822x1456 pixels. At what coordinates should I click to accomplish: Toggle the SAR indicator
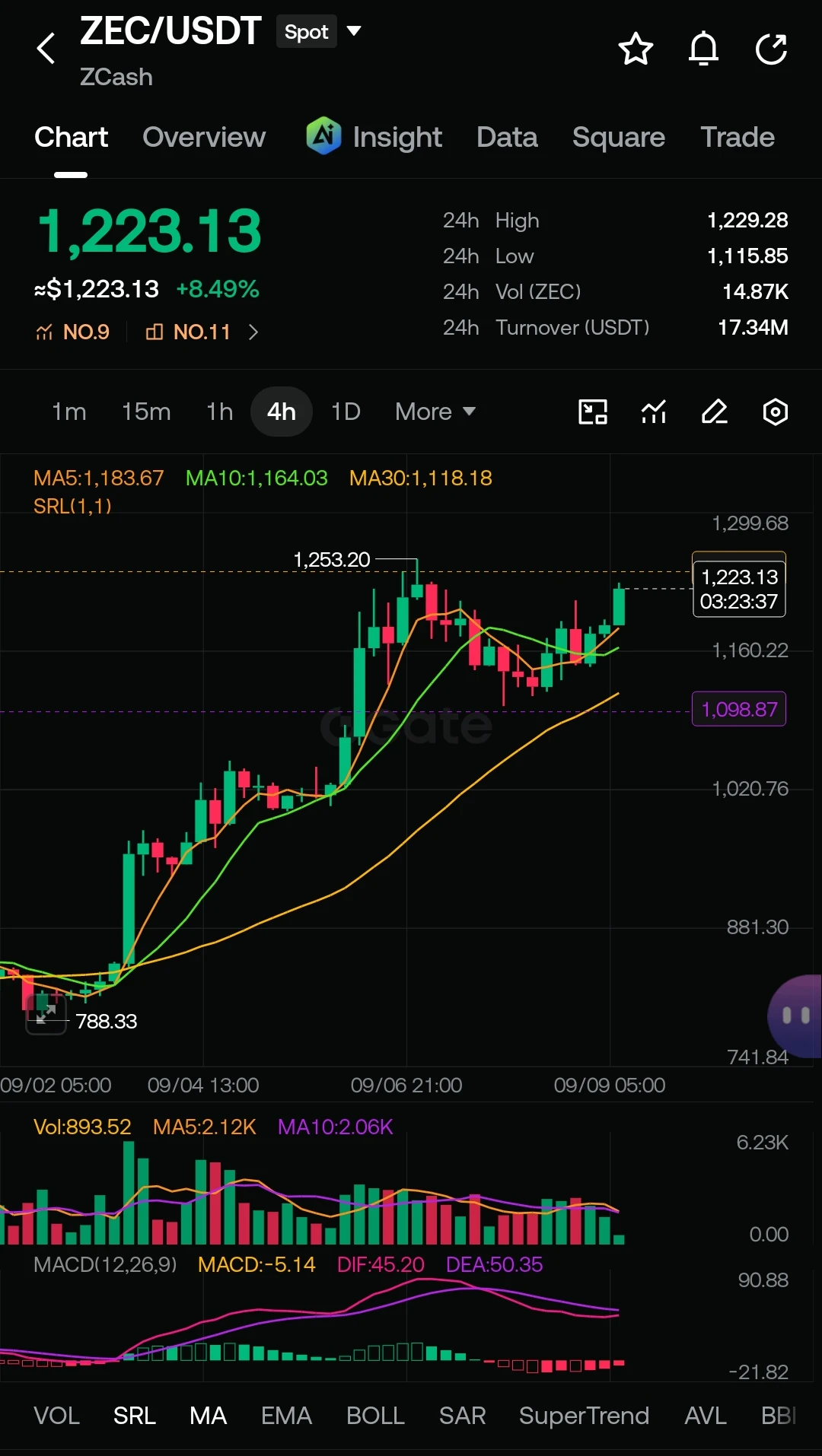click(462, 1416)
